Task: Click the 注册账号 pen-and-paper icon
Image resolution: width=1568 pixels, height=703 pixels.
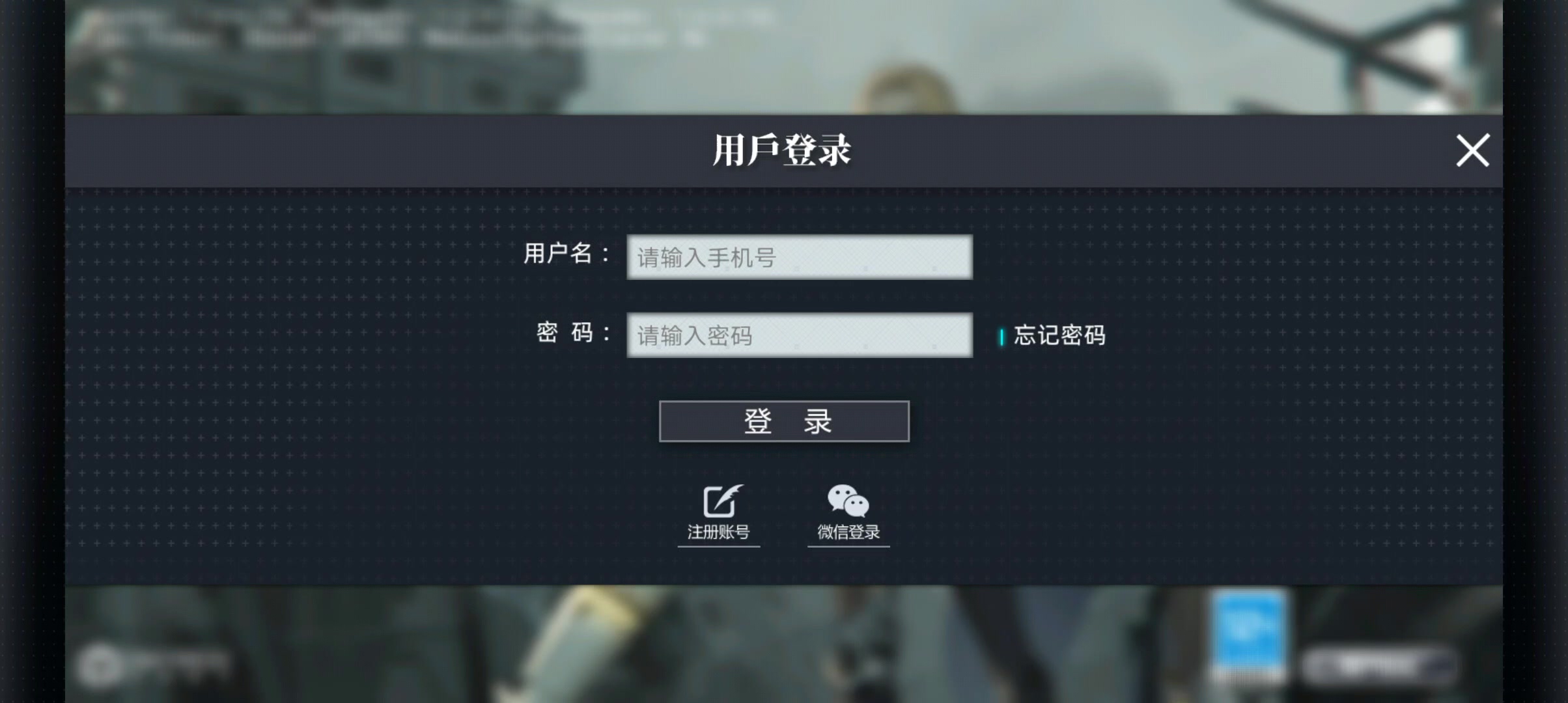Action: pos(722,501)
